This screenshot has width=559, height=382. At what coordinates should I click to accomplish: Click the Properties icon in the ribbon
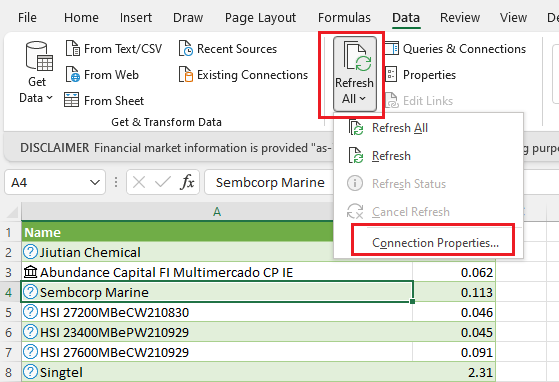point(391,74)
